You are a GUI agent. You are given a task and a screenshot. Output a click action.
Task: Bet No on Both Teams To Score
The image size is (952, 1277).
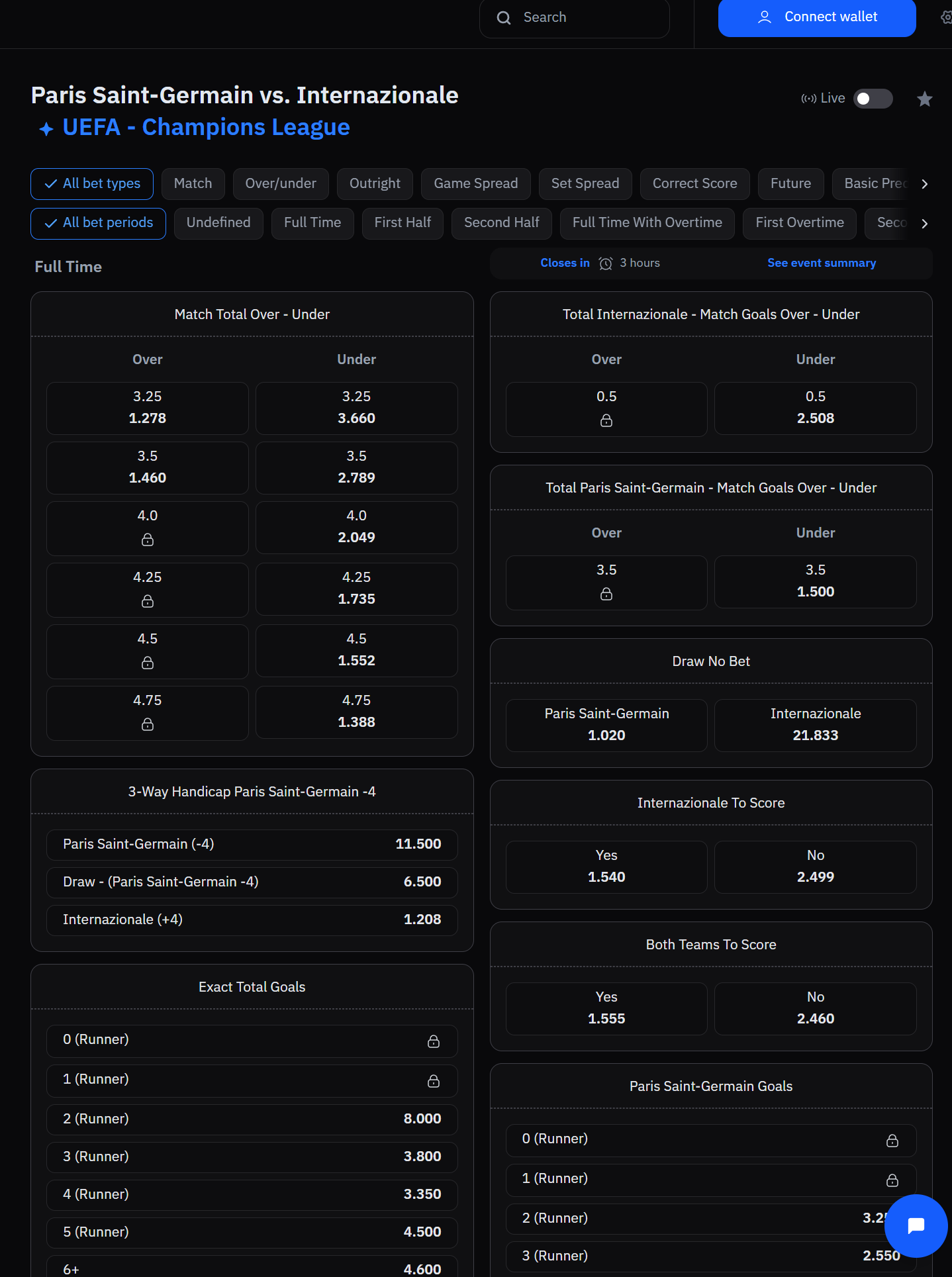[816, 1009]
